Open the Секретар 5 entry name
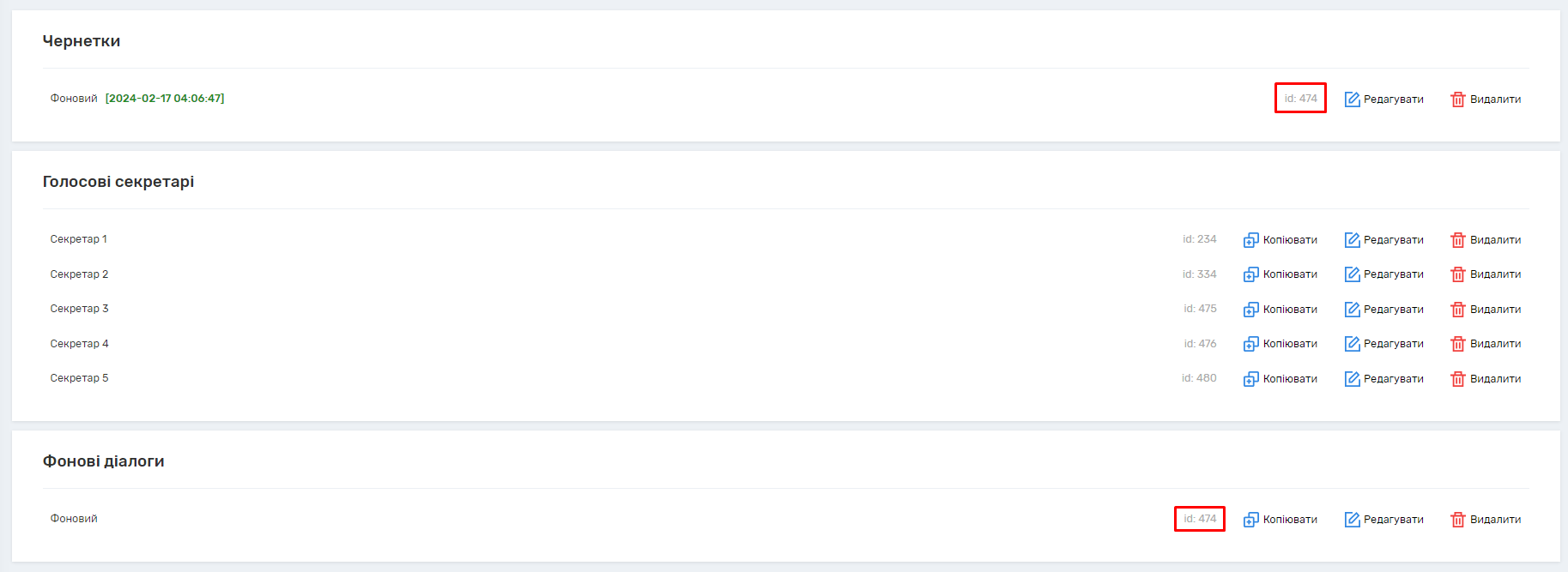Screen dimensions: 1568x572 click(79, 378)
